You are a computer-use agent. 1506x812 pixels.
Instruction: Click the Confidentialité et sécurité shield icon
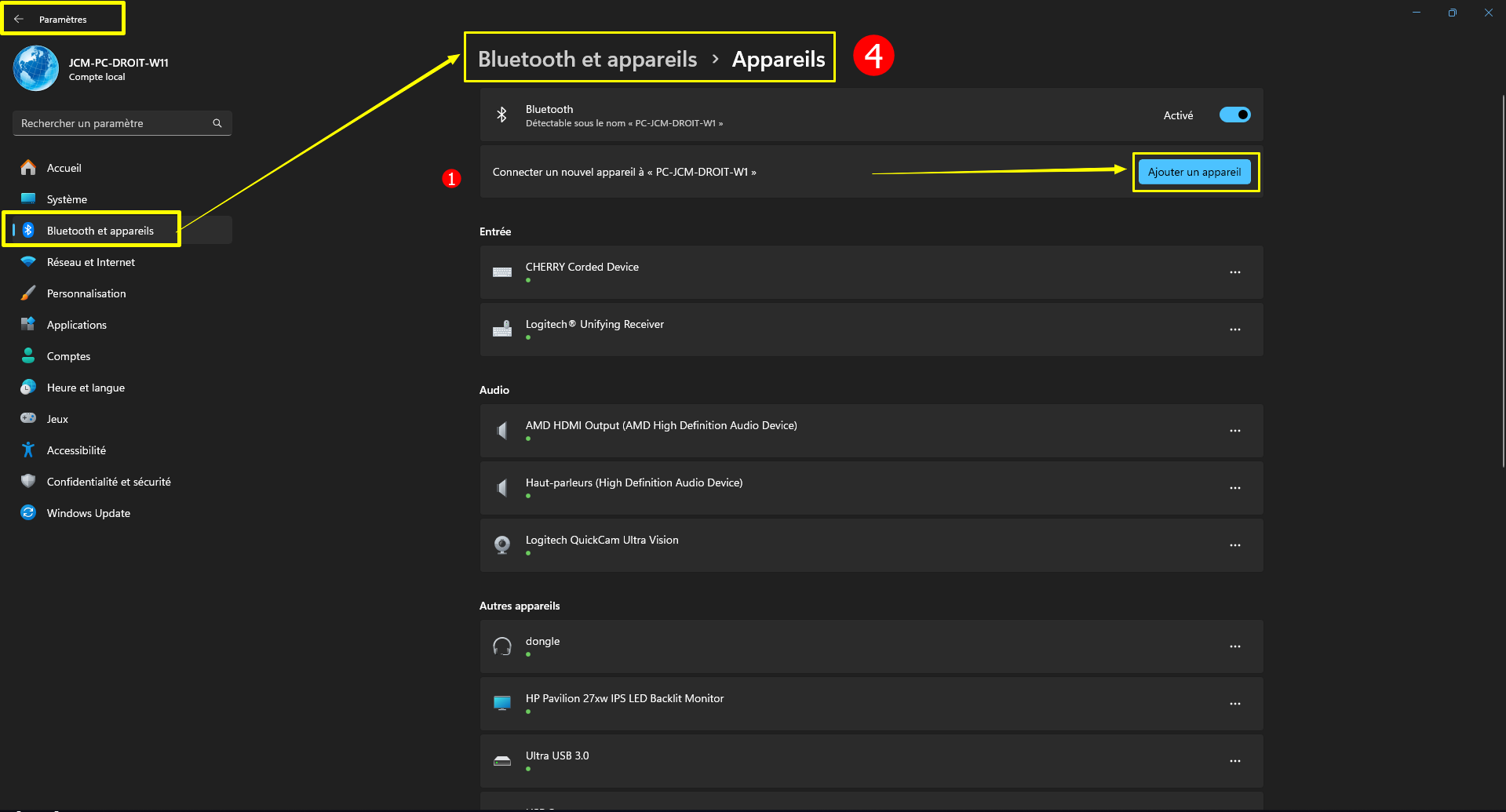(28, 482)
